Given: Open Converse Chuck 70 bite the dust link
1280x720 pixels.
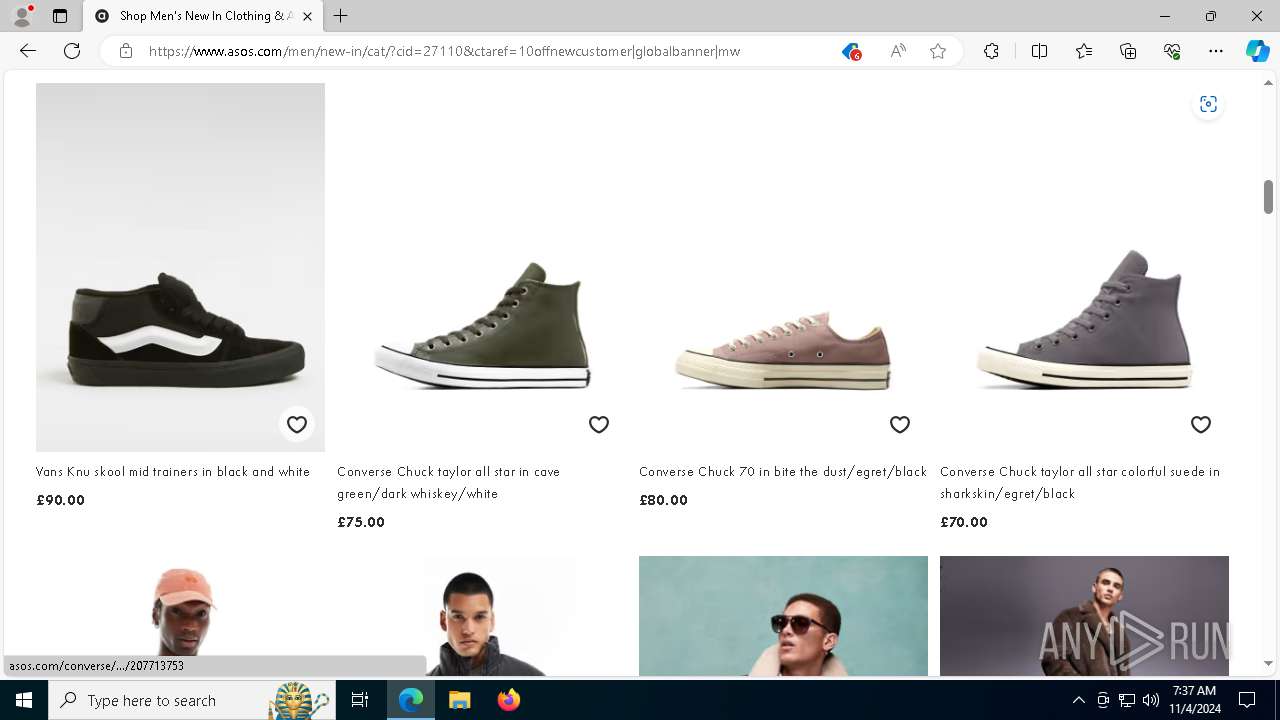Looking at the screenshot, I should (x=783, y=472).
